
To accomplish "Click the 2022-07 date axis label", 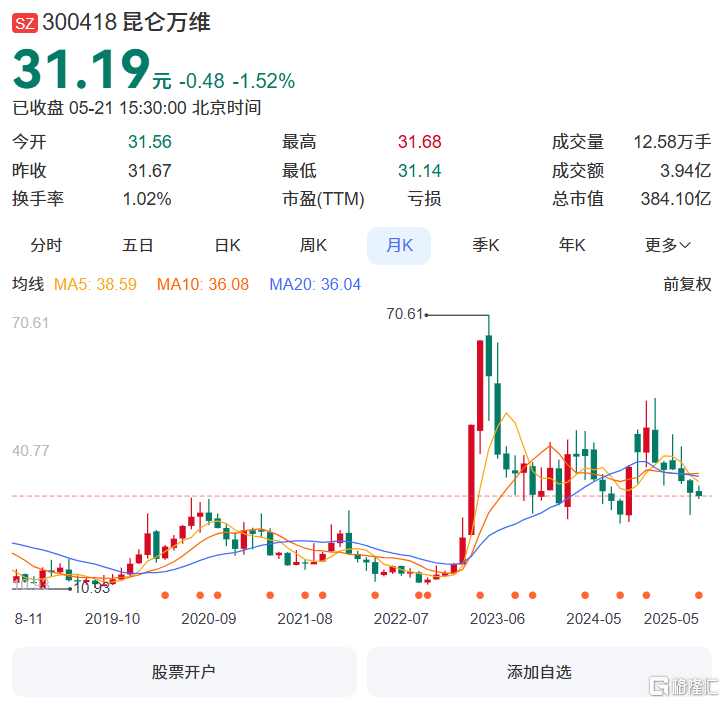I will pyautogui.click(x=401, y=619).
